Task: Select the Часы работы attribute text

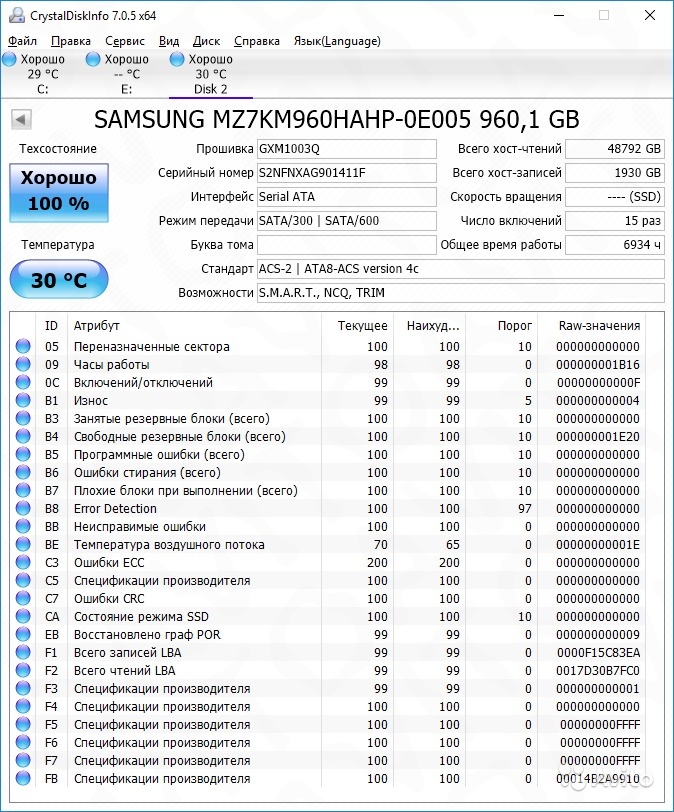Action: pos(111,365)
